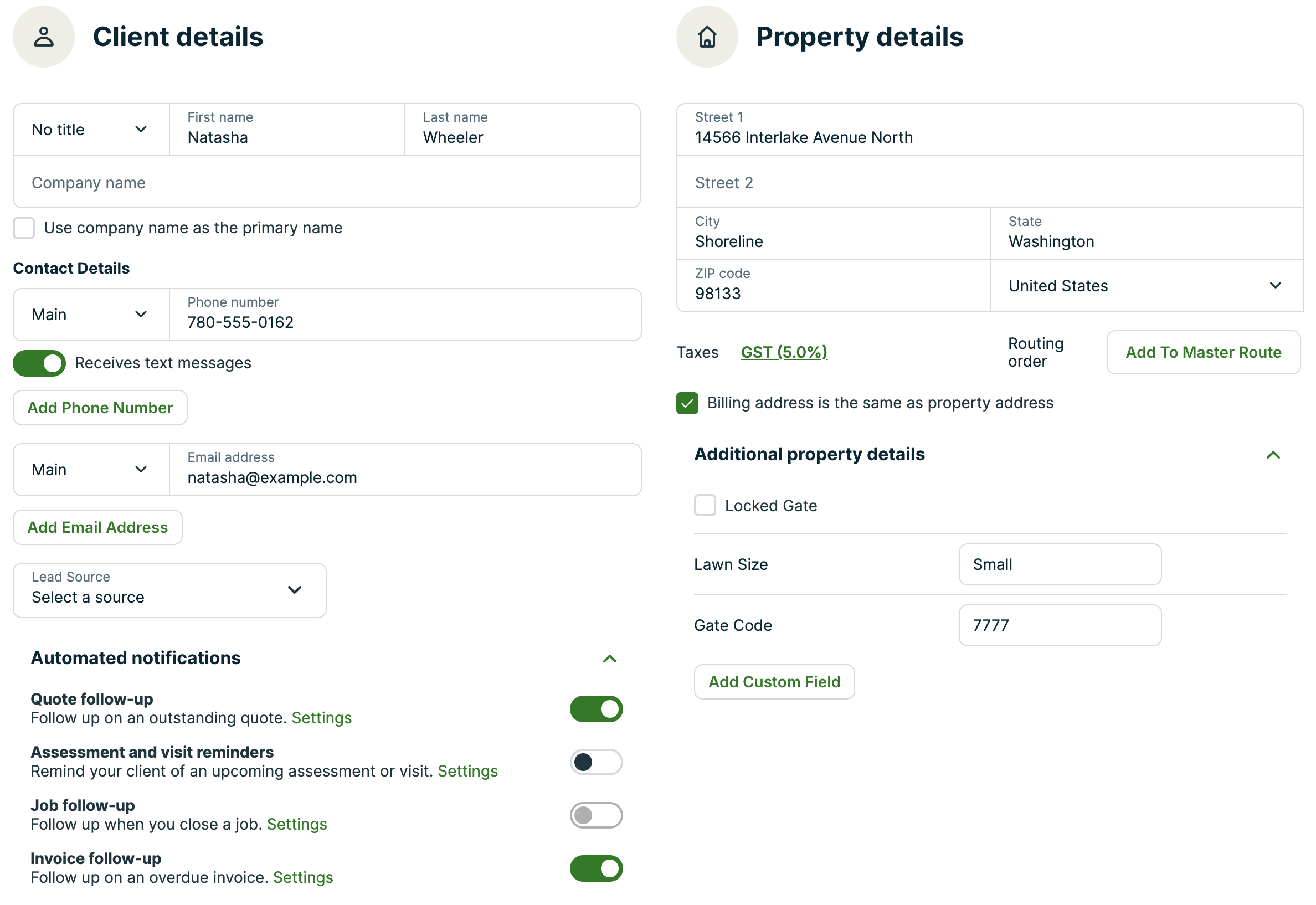Open the GST (5.0%) tax link
Viewport: 1316px width, 905px height.
(x=784, y=352)
